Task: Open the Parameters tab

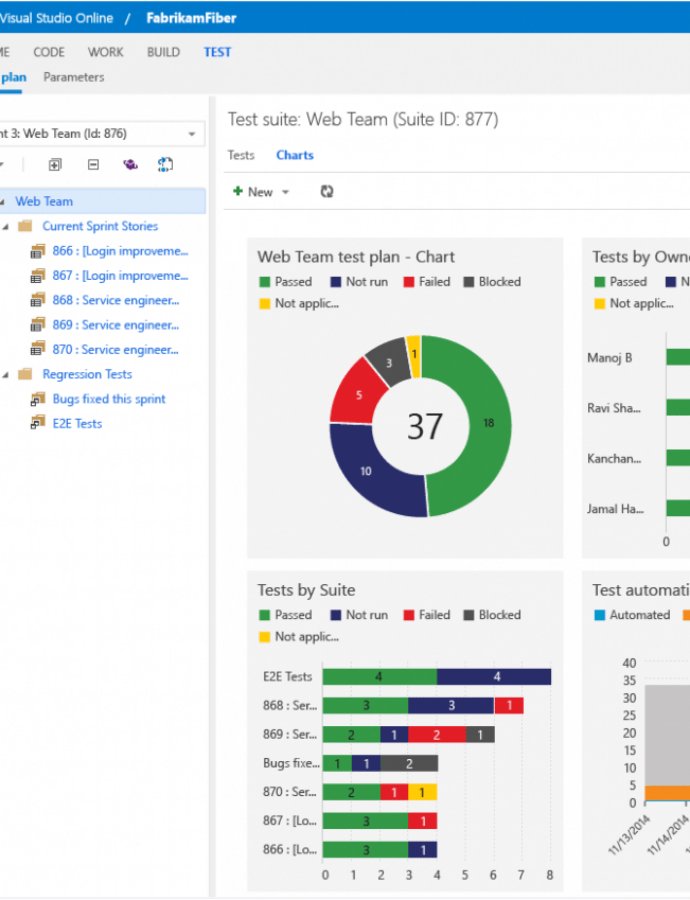Action: click(x=73, y=77)
